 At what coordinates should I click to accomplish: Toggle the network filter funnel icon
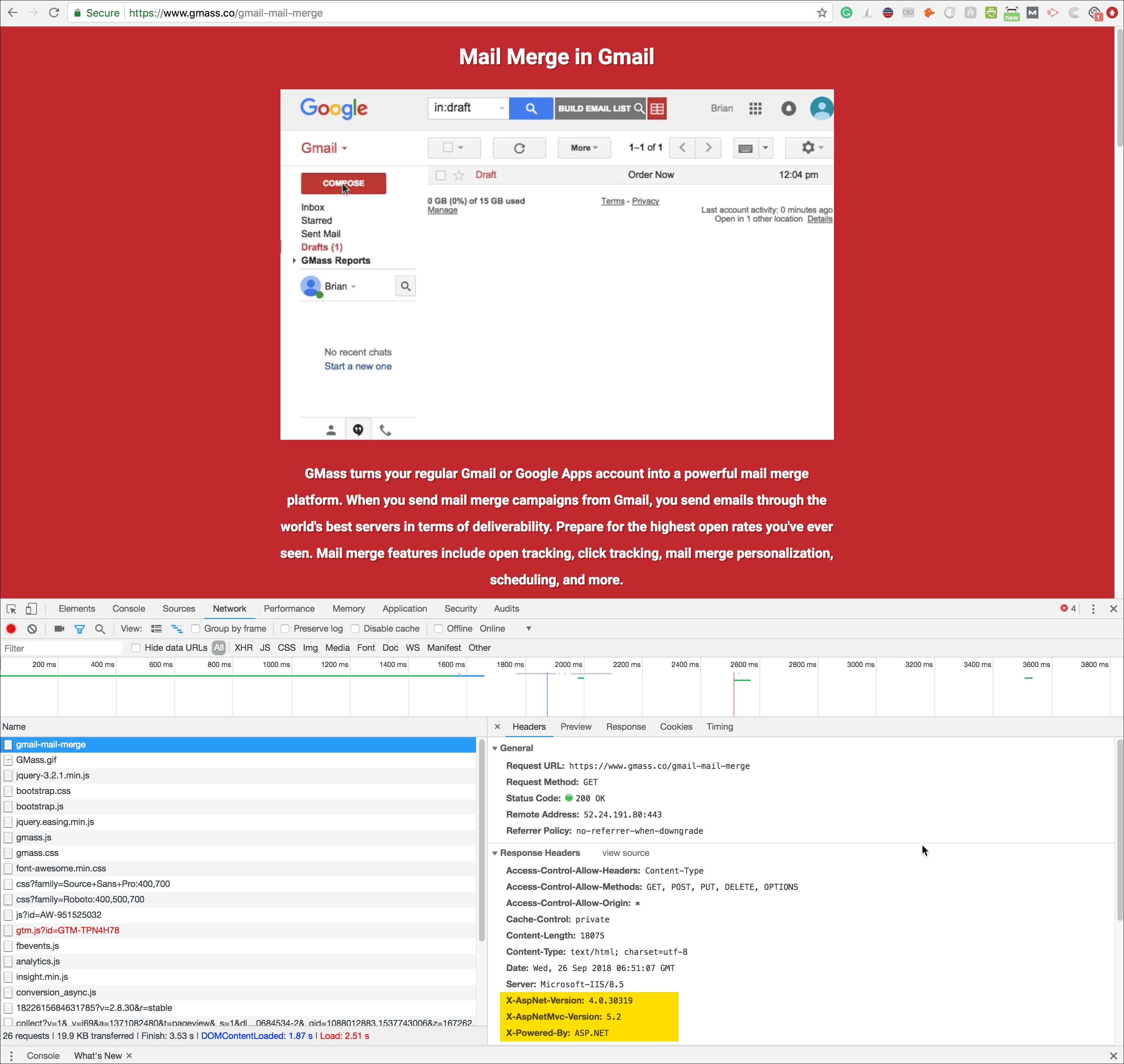coord(79,628)
